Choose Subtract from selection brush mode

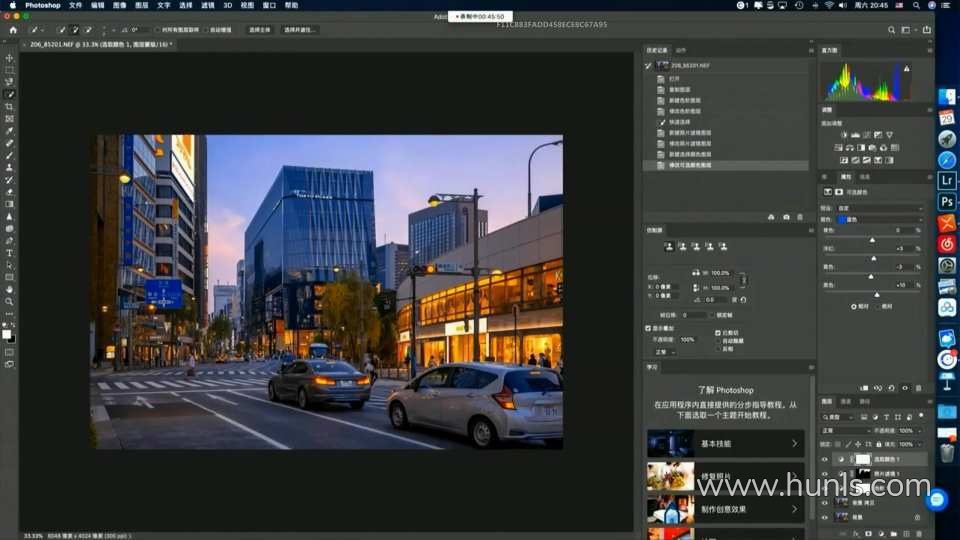pos(88,29)
